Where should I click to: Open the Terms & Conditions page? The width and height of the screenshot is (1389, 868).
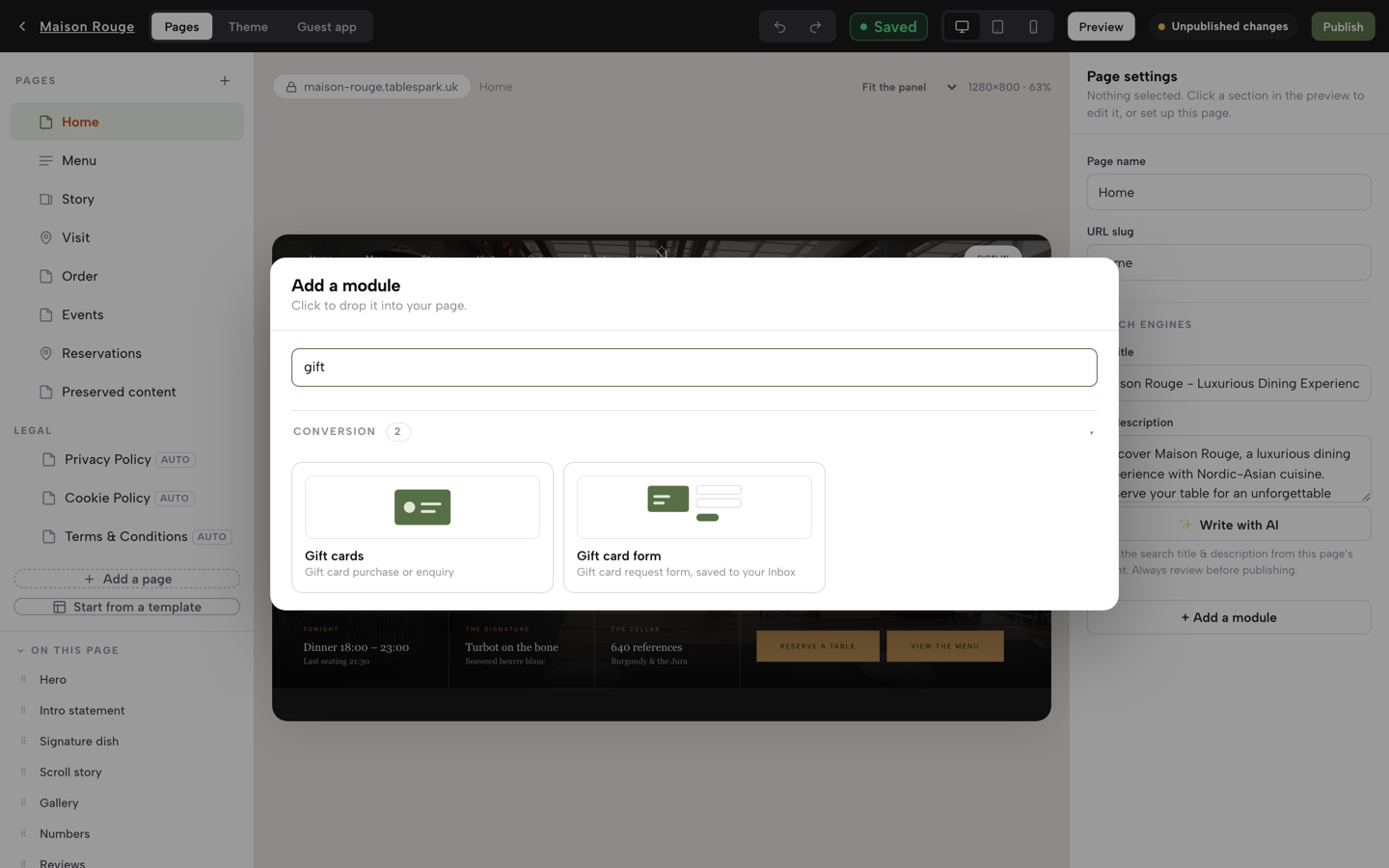point(126,536)
